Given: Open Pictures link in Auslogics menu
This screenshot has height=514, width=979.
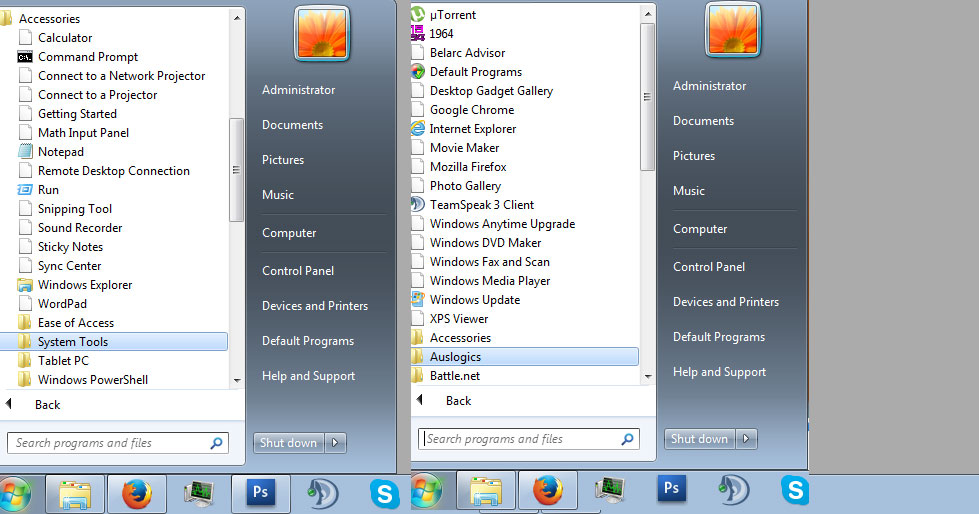Looking at the screenshot, I should [694, 156].
